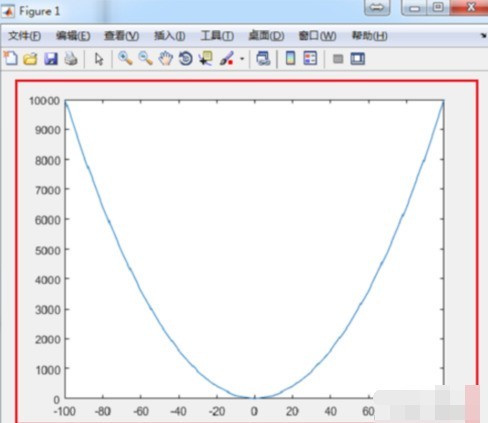This screenshot has width=488, height=423.
Task: Expand the brush color dropdown arrow
Action: (242, 59)
